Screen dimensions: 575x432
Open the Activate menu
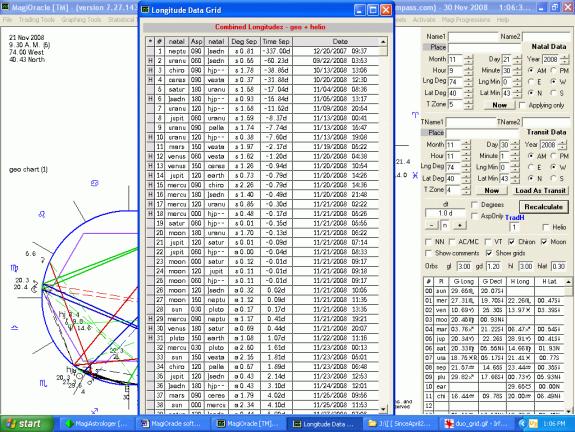pos(424,20)
